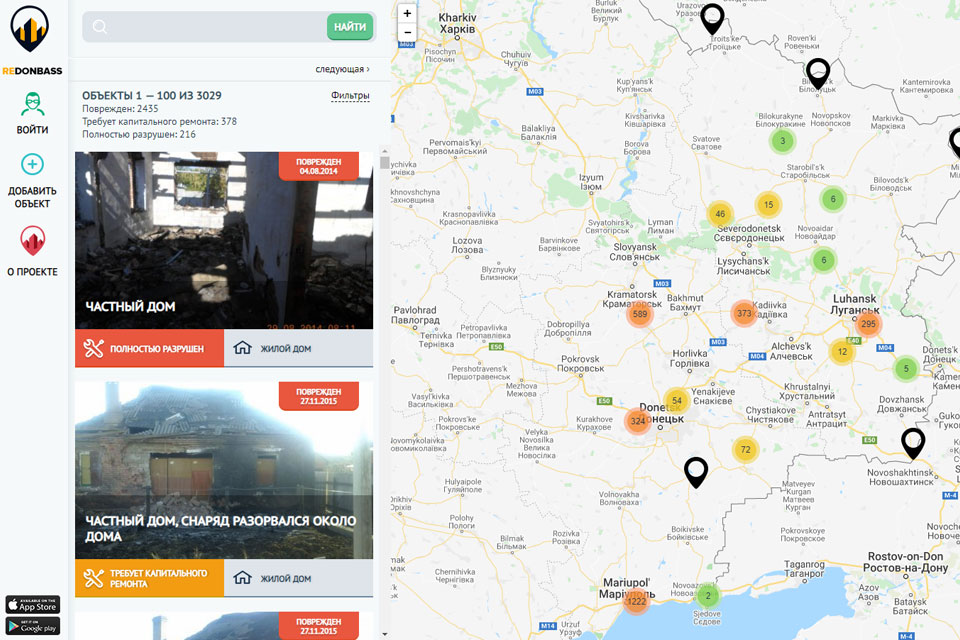Open the 72 cluster marker
The image size is (960, 640).
(x=745, y=450)
